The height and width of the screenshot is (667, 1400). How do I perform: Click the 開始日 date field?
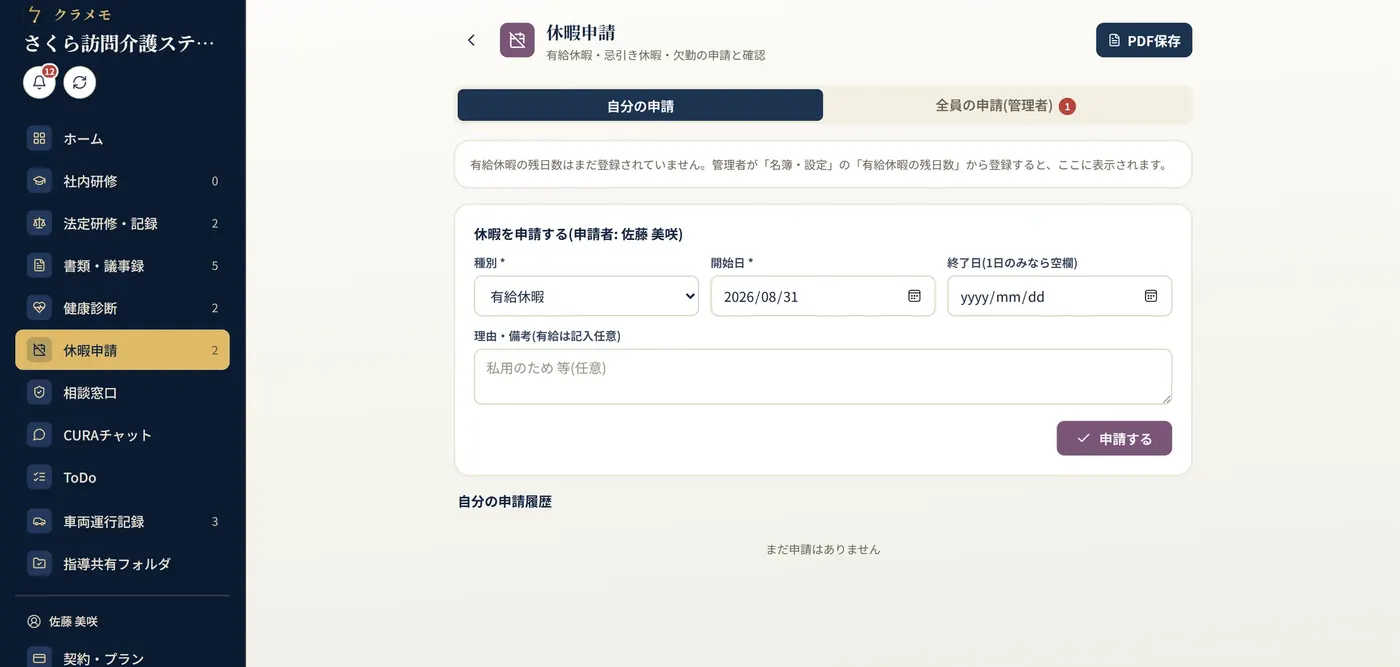coord(823,296)
